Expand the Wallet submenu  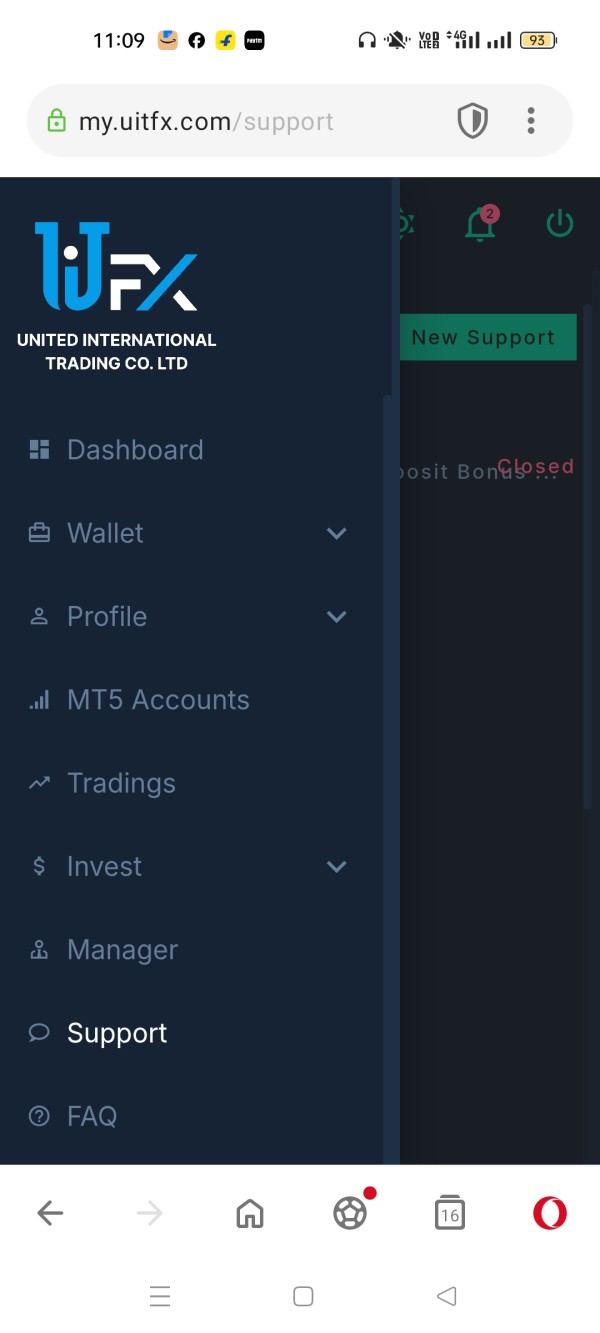click(337, 533)
